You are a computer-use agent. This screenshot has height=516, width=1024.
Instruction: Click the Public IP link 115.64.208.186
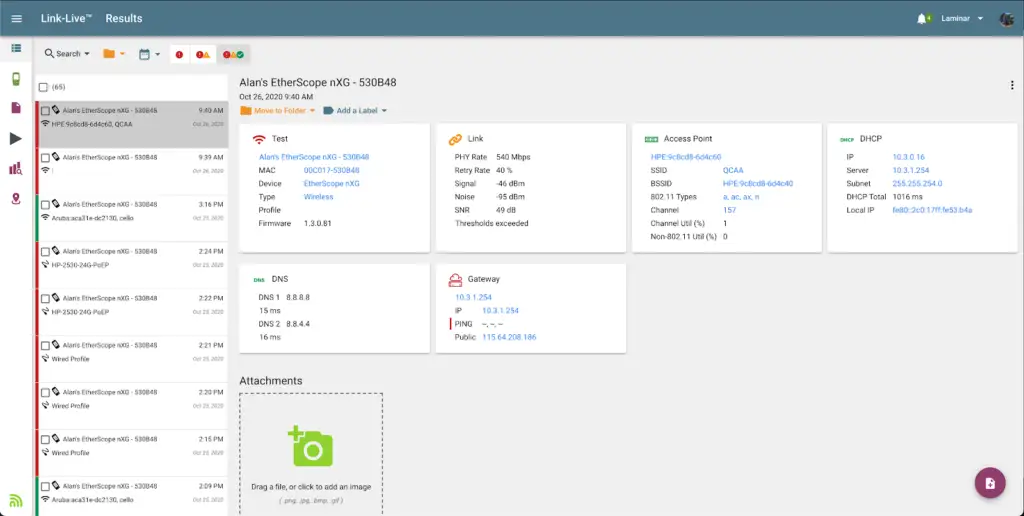coord(509,337)
